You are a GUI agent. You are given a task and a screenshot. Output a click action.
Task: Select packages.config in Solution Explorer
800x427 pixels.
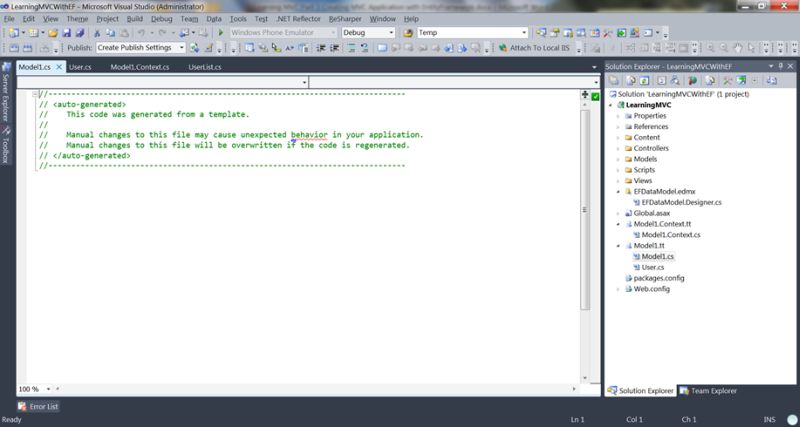tap(659, 279)
